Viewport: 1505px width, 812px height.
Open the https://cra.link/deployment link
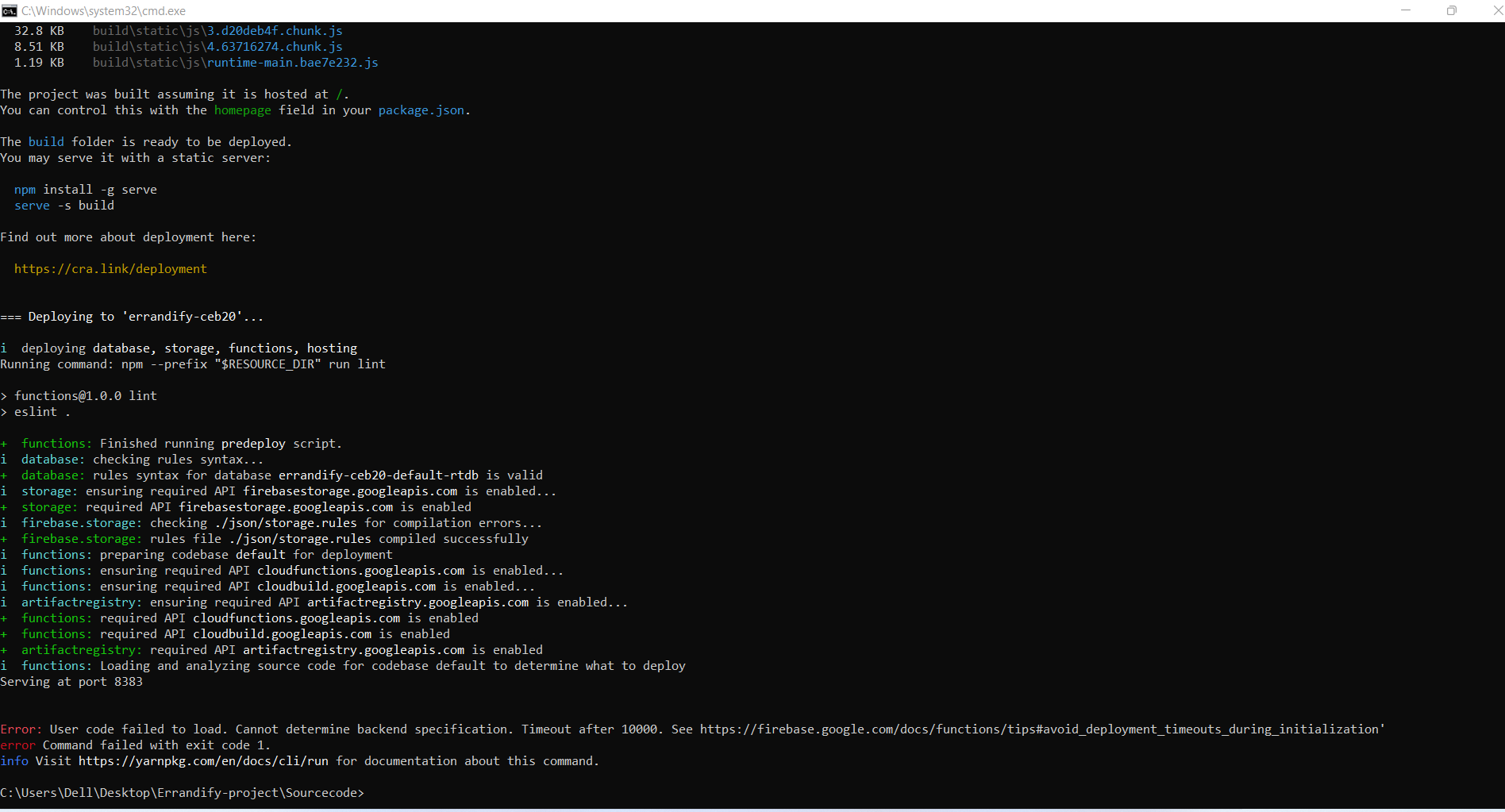click(x=110, y=269)
